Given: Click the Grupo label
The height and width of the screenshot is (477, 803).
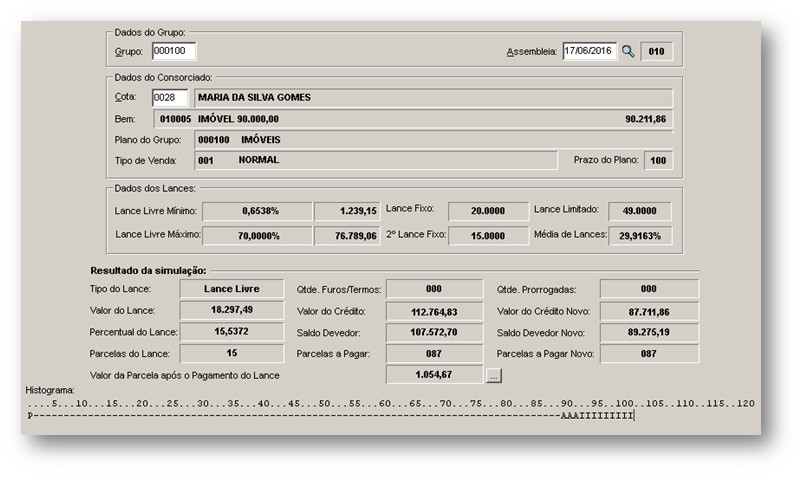Looking at the screenshot, I should point(129,52).
